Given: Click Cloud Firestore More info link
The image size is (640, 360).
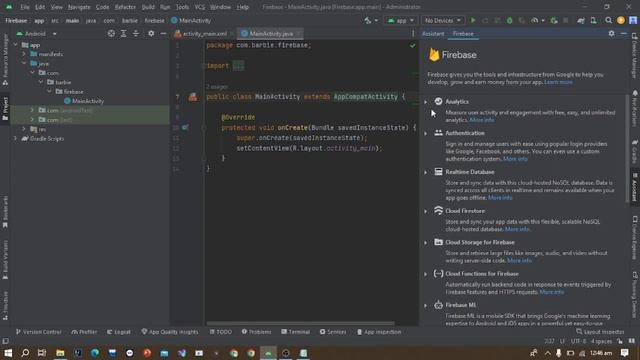Looking at the screenshot, I should pos(517,229).
